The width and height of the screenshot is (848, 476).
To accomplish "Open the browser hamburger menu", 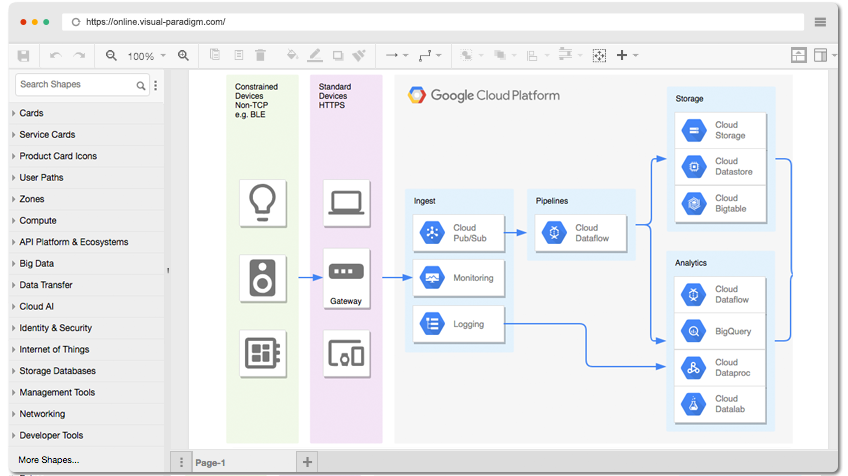I will click(x=820, y=22).
